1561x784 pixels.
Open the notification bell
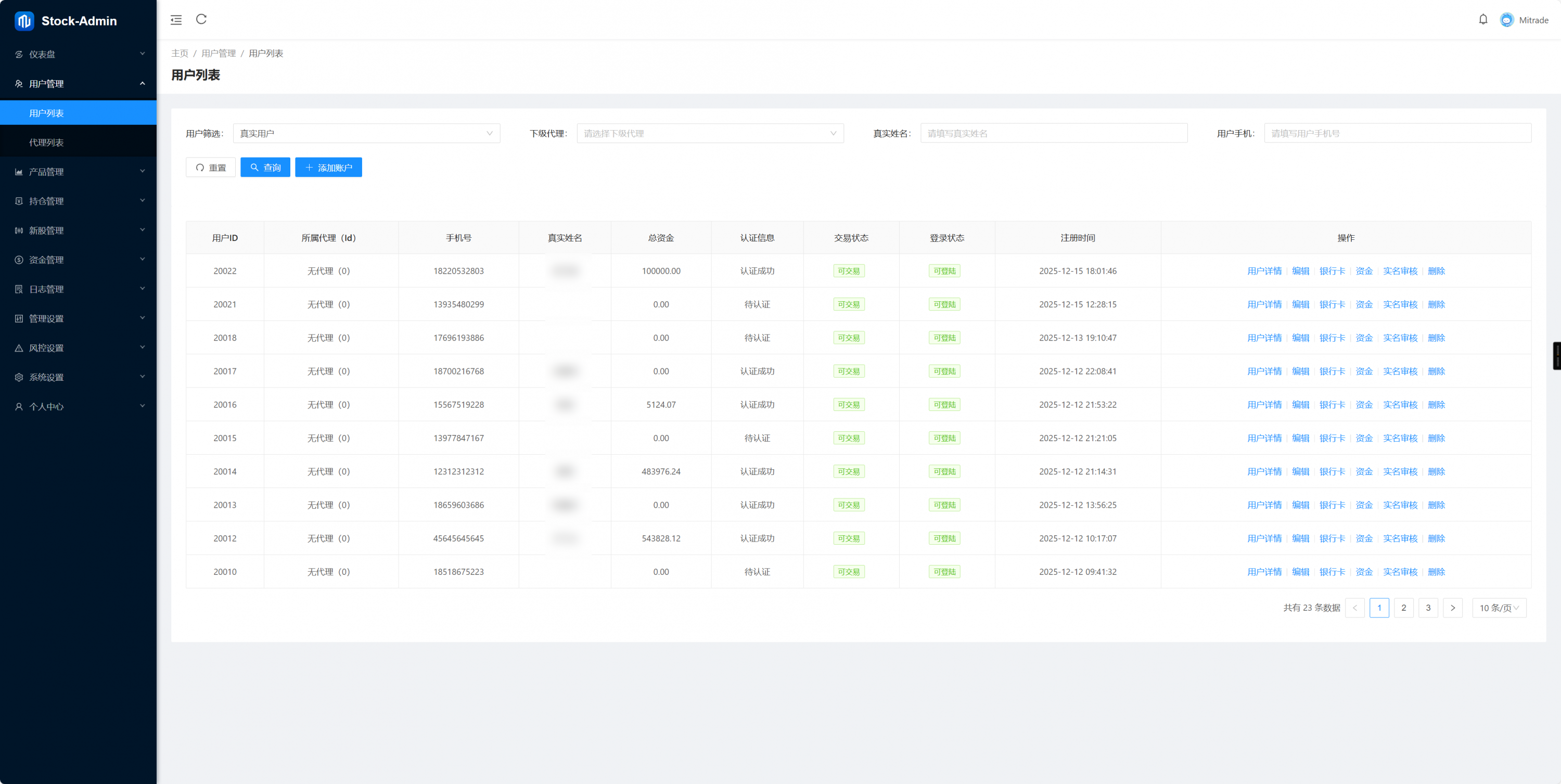tap(1483, 19)
